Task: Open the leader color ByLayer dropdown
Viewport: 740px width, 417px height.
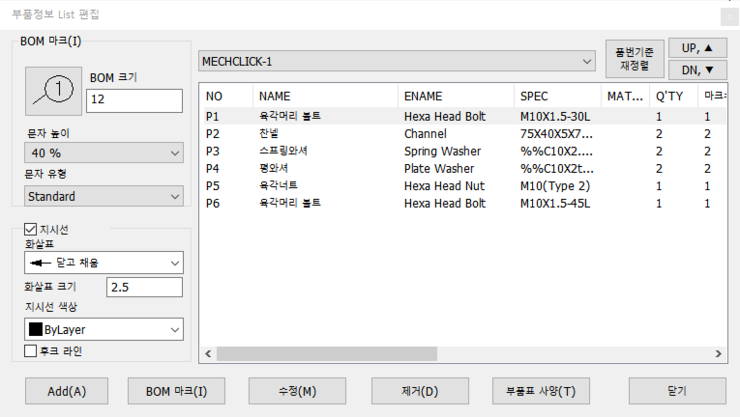Action: pyautogui.click(x=104, y=329)
